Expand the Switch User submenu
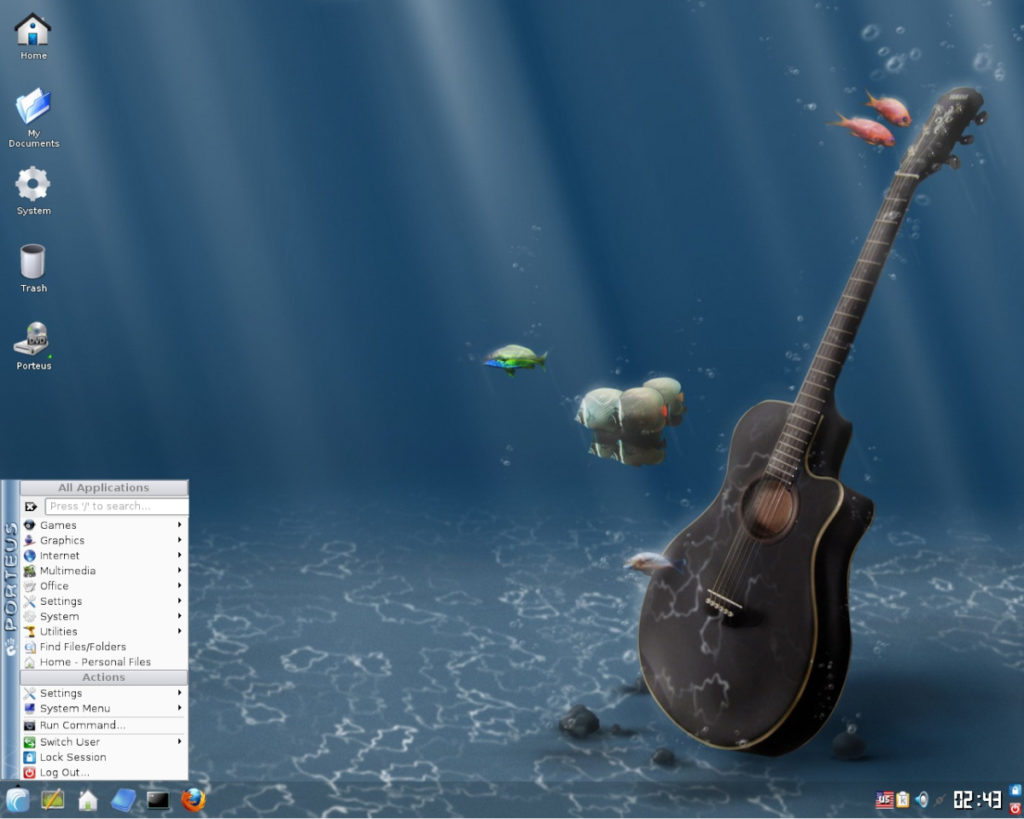 pos(69,741)
